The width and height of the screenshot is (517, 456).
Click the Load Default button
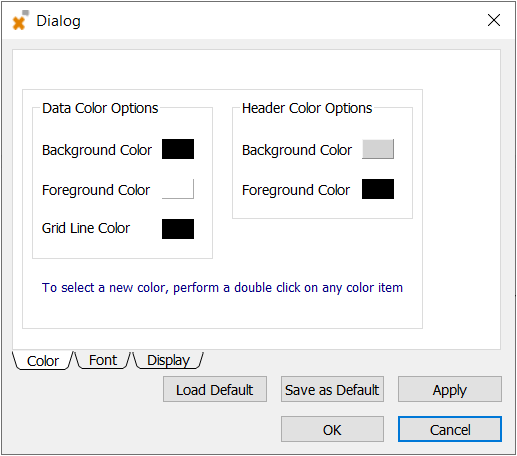tap(215, 389)
